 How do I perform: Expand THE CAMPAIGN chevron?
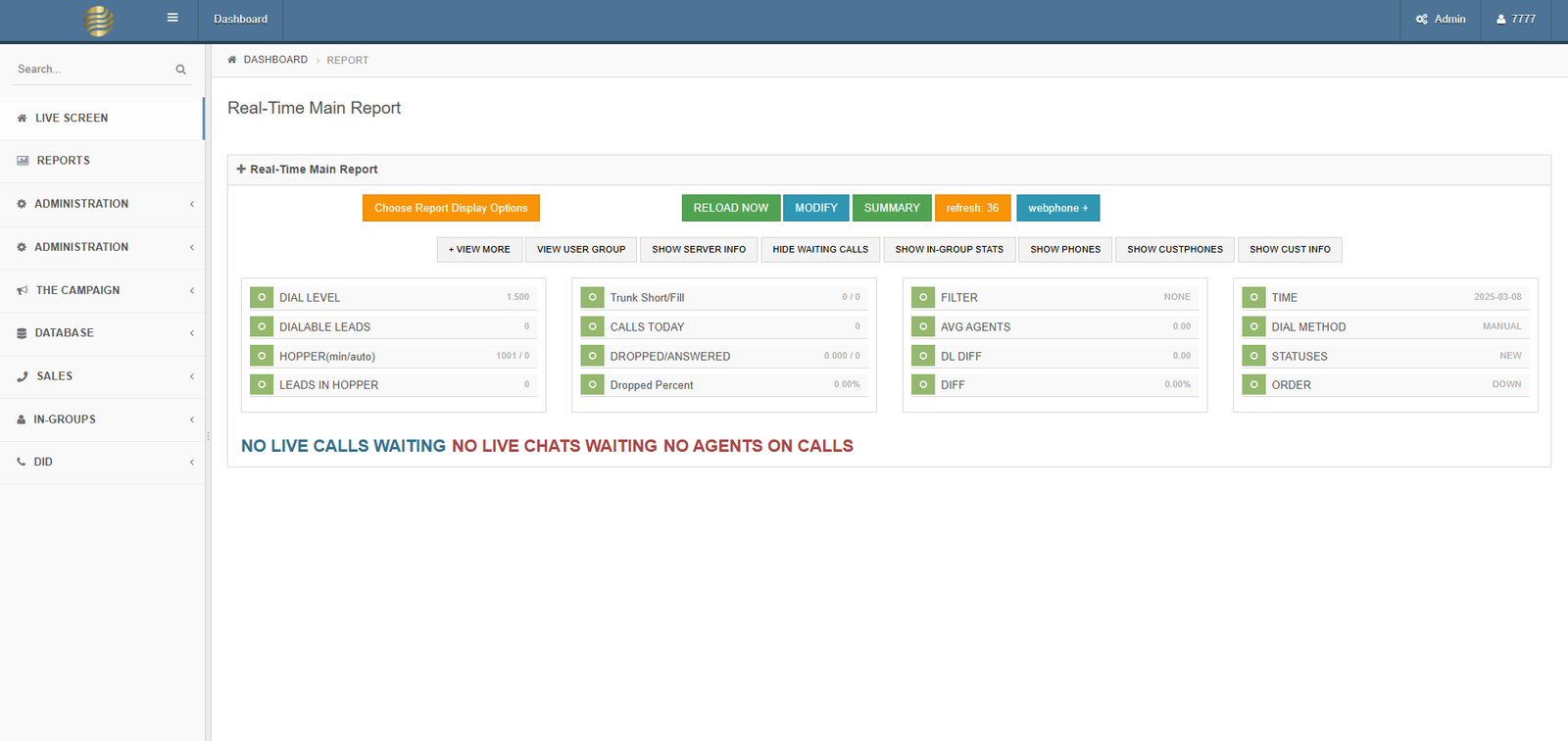point(192,290)
